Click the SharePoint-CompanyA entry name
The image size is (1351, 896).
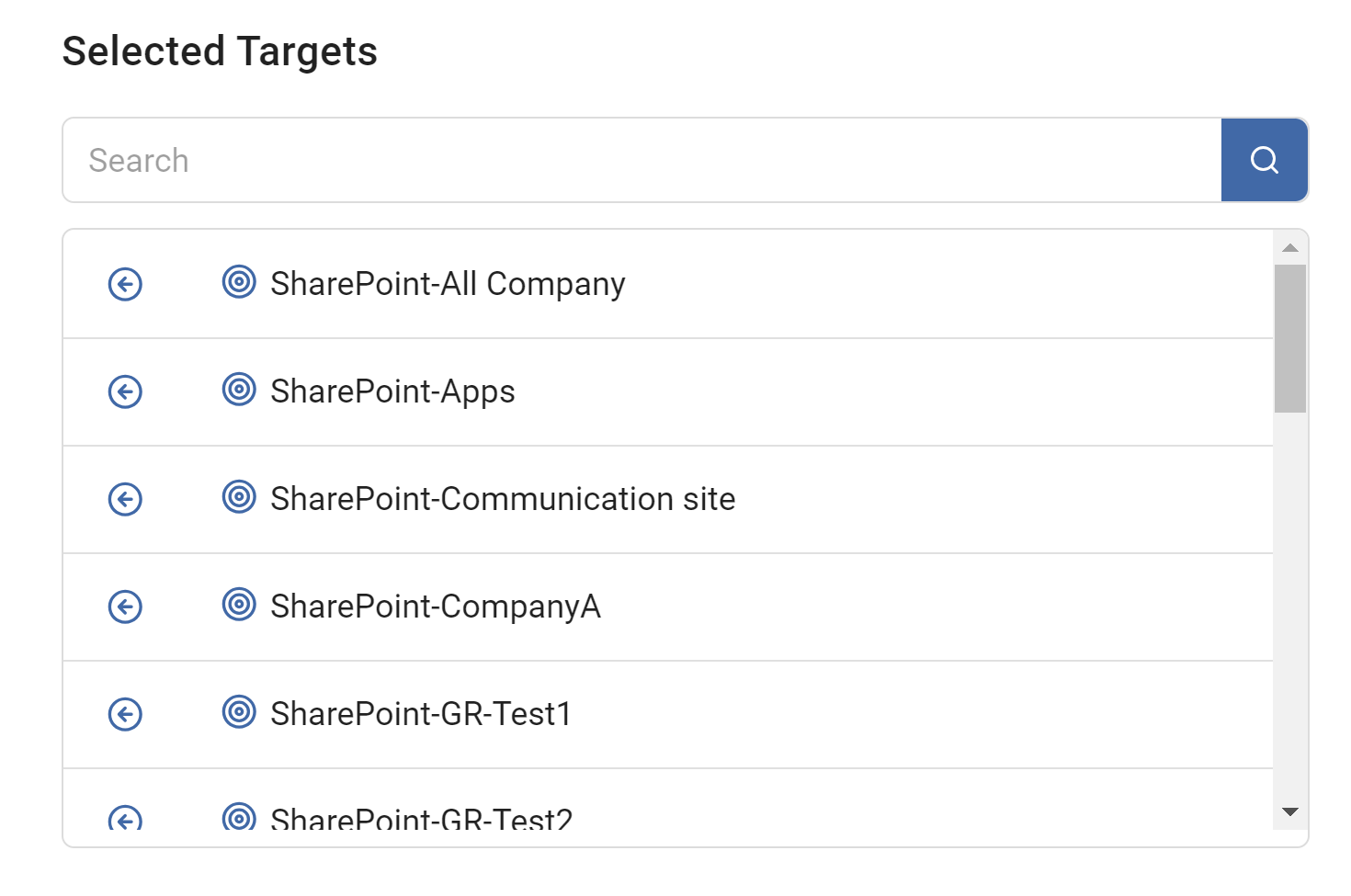tap(436, 607)
